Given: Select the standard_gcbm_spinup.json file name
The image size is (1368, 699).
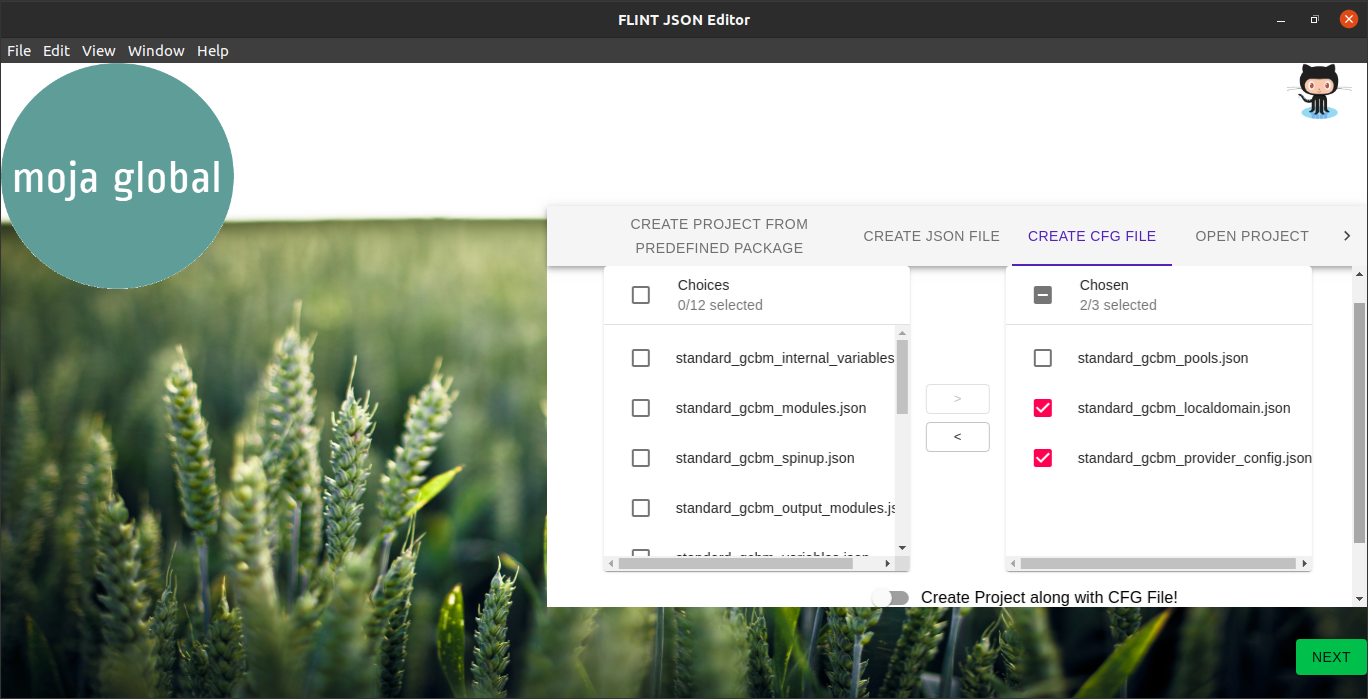Looking at the screenshot, I should (x=765, y=458).
